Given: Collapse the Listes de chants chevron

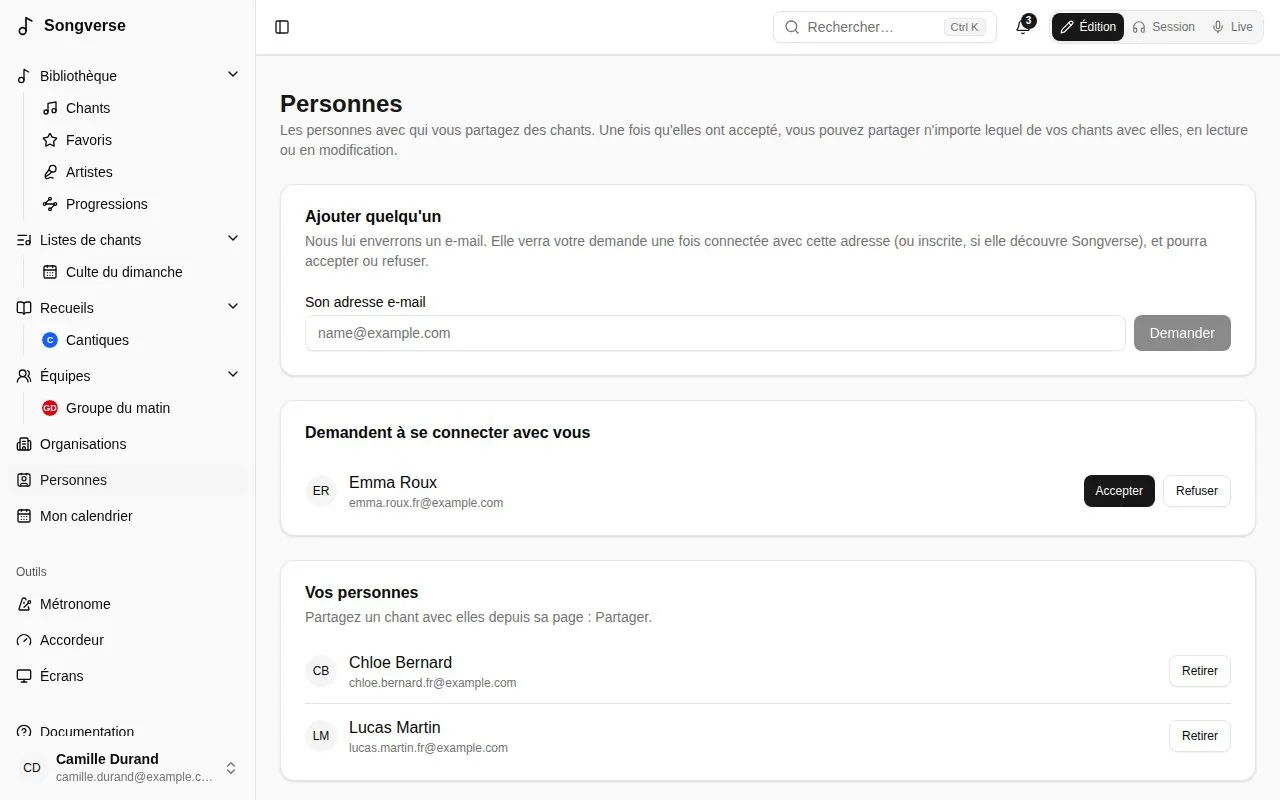Looking at the screenshot, I should click(x=233, y=239).
